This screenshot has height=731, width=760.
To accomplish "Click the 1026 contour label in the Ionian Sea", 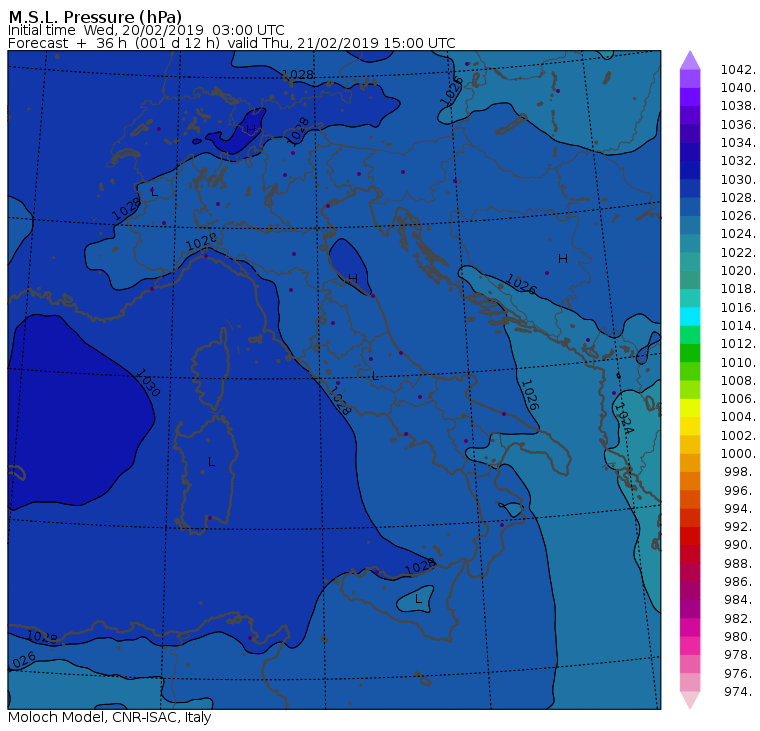I will coord(529,395).
